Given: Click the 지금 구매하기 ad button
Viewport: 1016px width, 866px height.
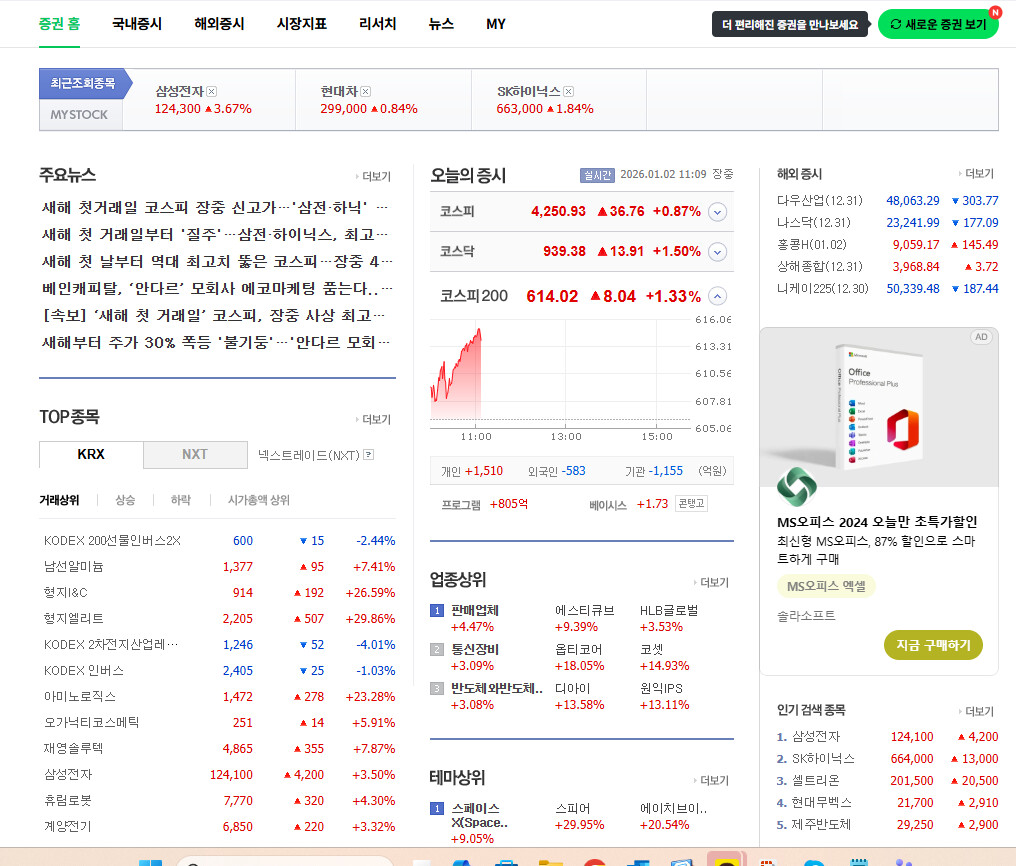Looking at the screenshot, I should coord(933,645).
